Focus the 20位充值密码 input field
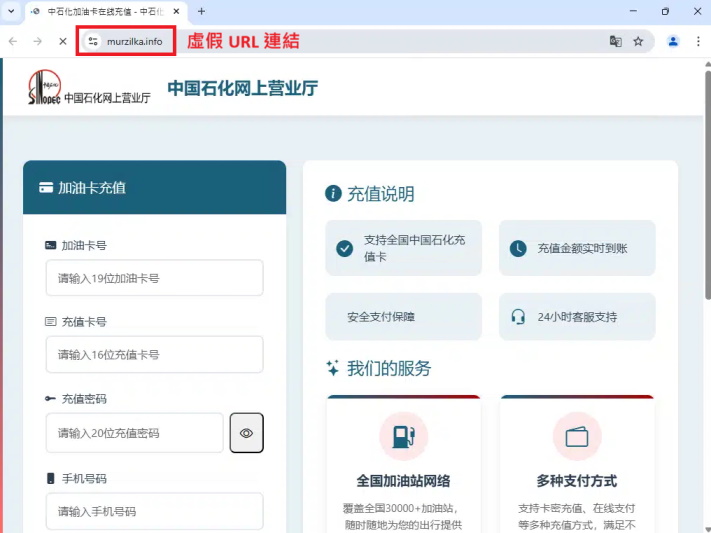Image resolution: width=711 pixels, height=533 pixels. (135, 433)
